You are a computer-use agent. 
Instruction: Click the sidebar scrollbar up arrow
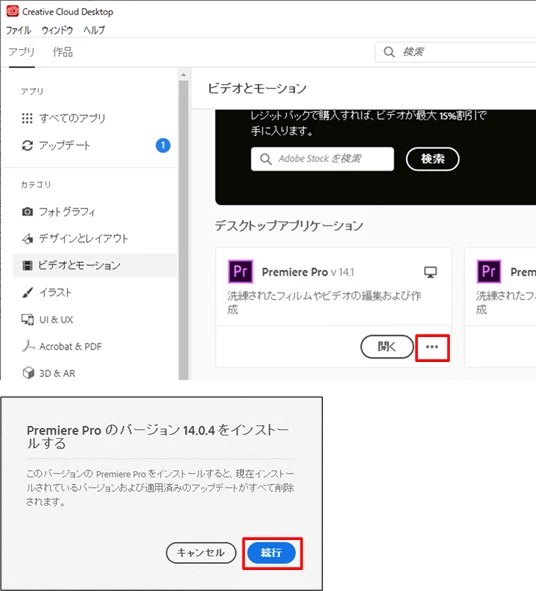(184, 75)
